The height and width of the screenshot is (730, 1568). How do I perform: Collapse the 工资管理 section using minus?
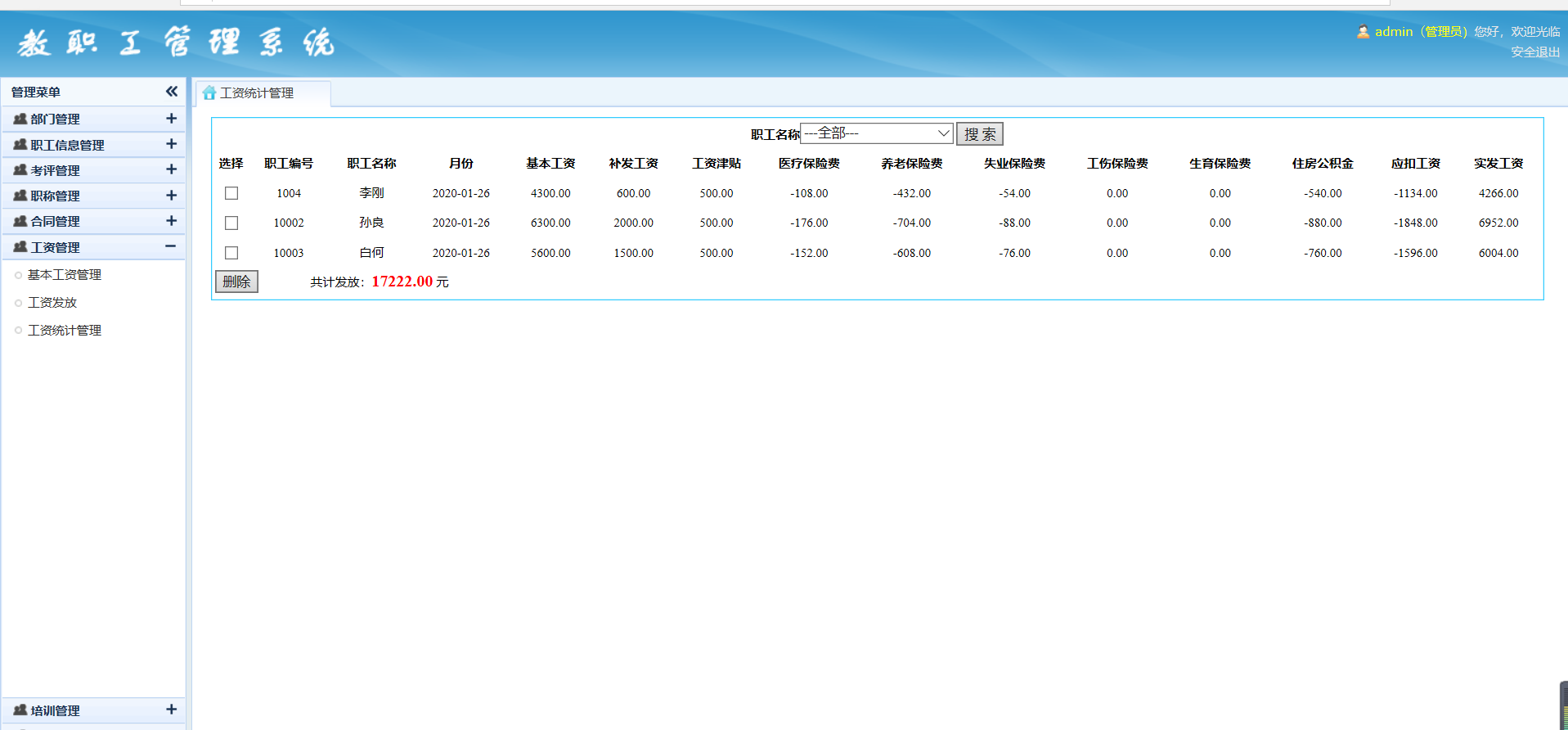click(x=170, y=246)
